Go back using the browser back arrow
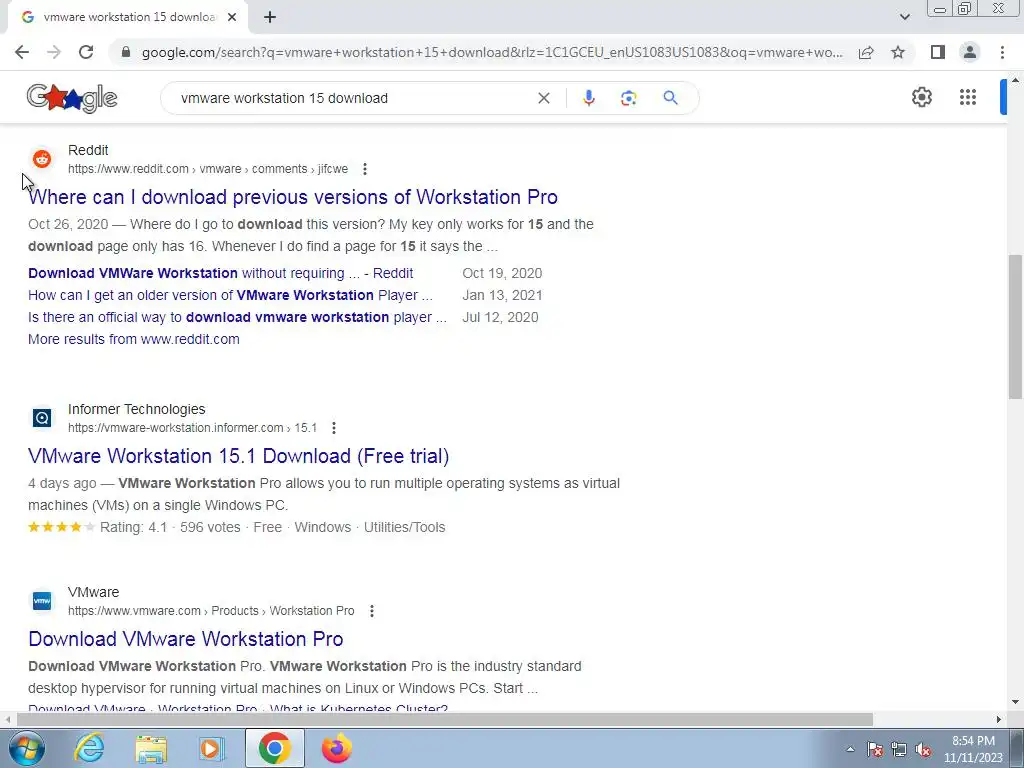This screenshot has width=1024, height=768. pyautogui.click(x=22, y=52)
